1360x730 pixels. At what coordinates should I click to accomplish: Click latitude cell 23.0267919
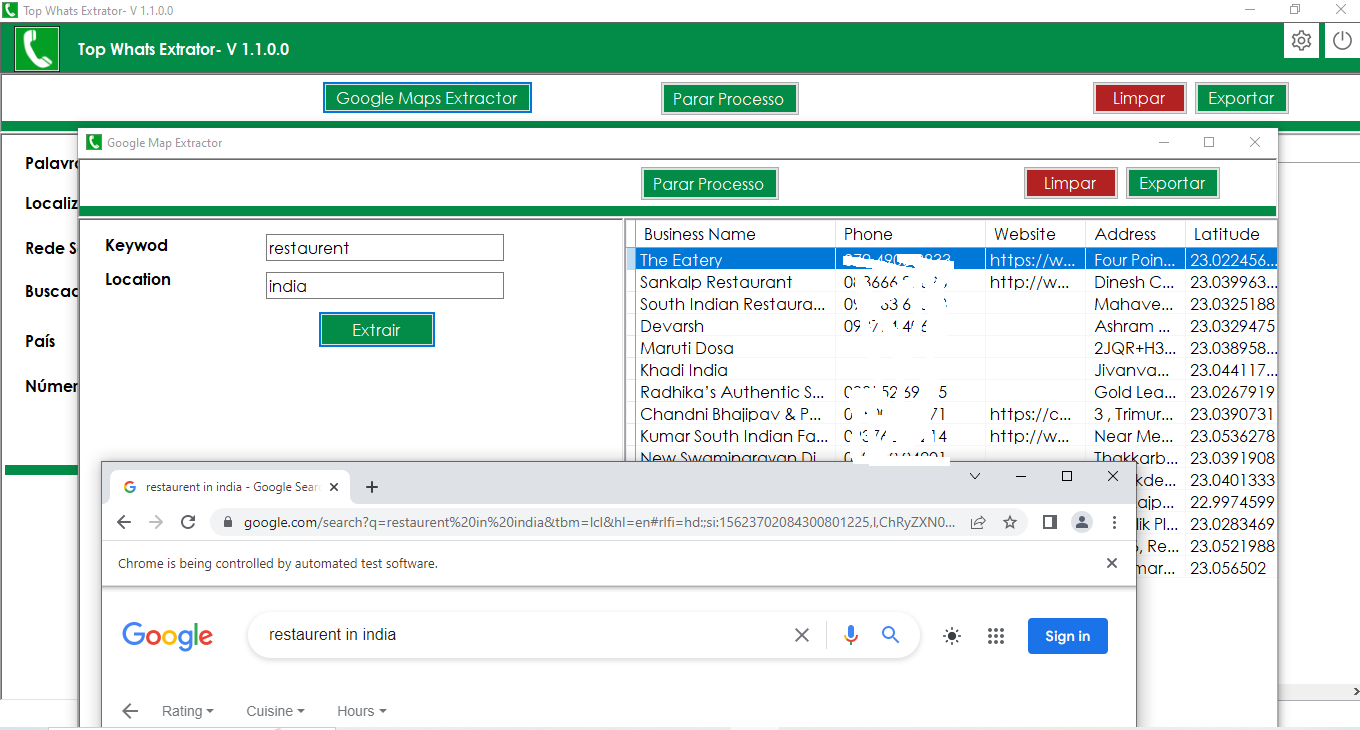click(x=1231, y=392)
